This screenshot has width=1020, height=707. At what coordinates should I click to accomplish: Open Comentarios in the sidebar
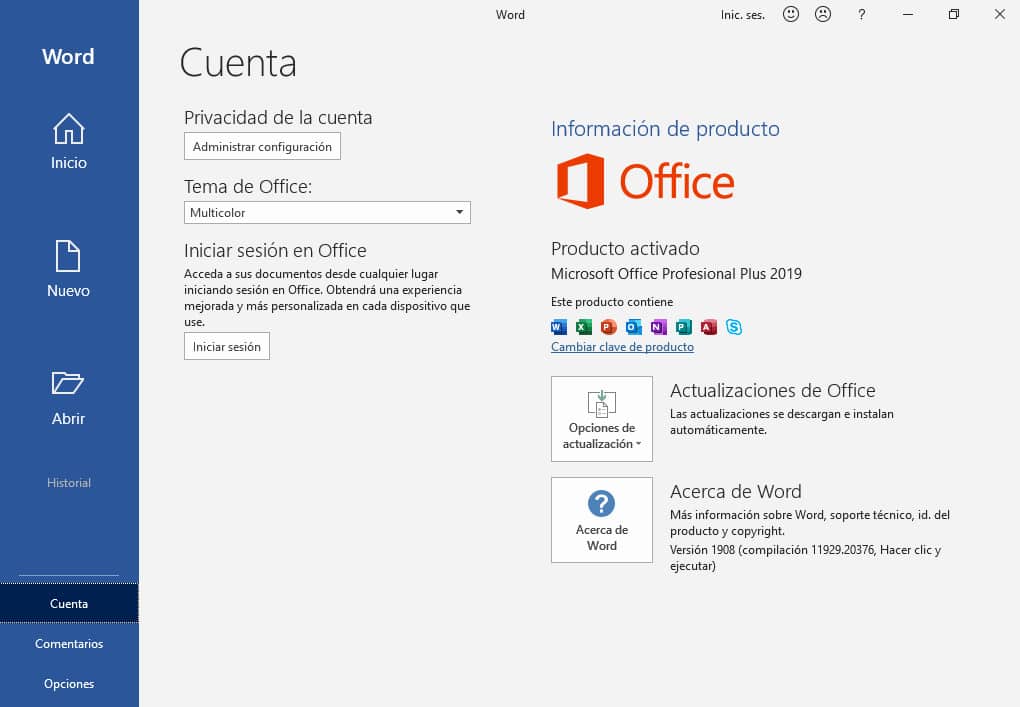click(x=69, y=644)
